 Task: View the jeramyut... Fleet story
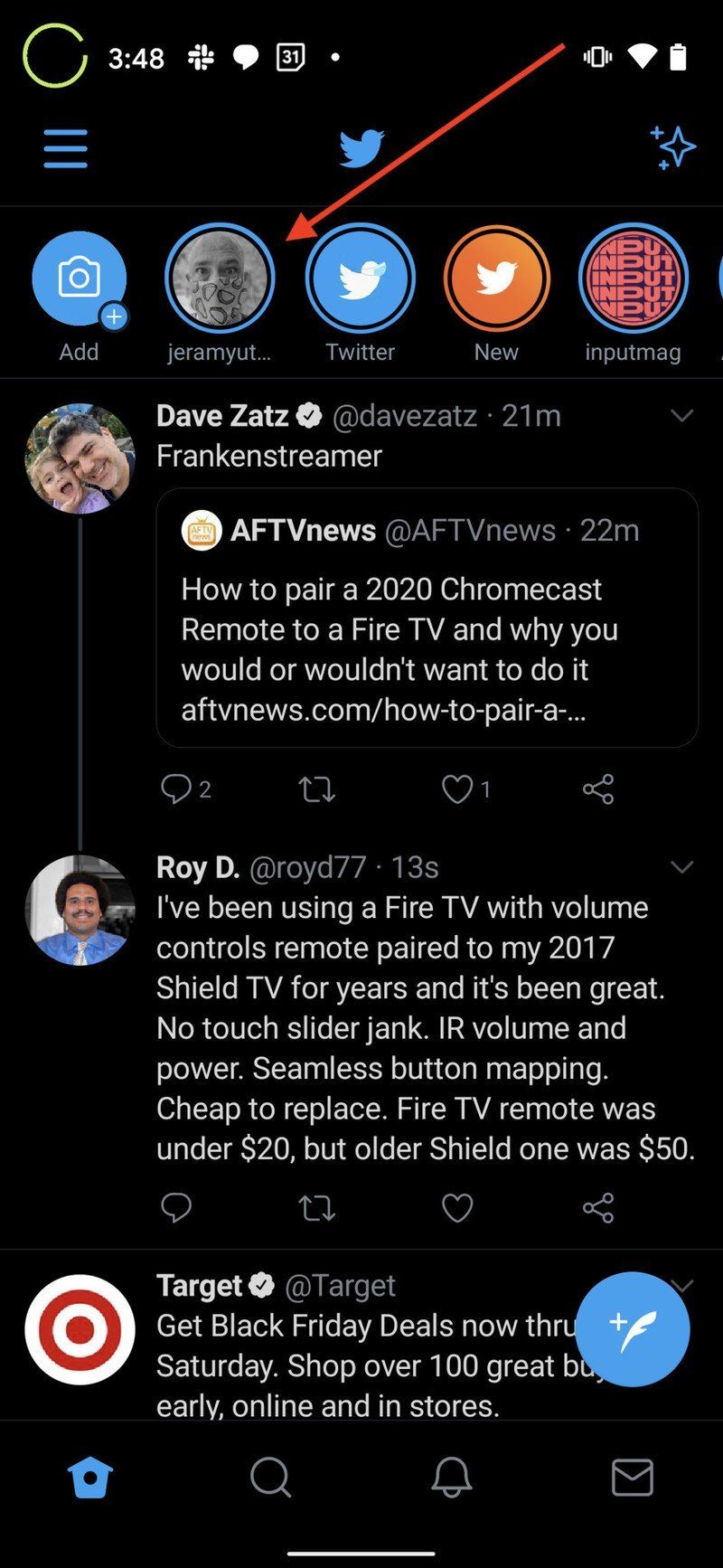(220, 279)
